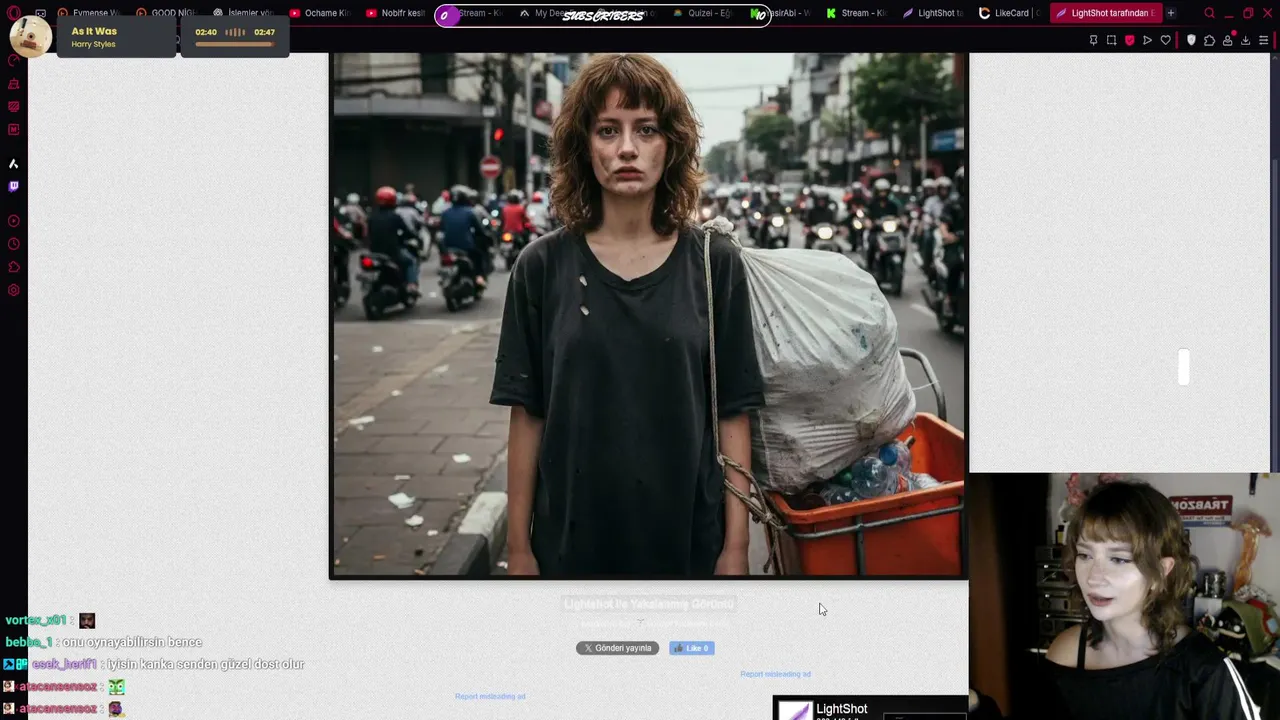
Task: Click right Report misleading ad link
Action: click(775, 674)
